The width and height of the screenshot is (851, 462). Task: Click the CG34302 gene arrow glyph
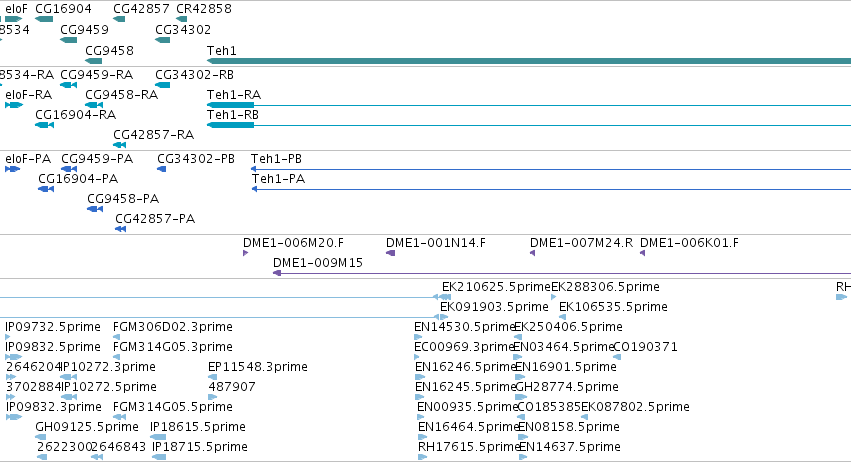pyautogui.click(x=162, y=40)
